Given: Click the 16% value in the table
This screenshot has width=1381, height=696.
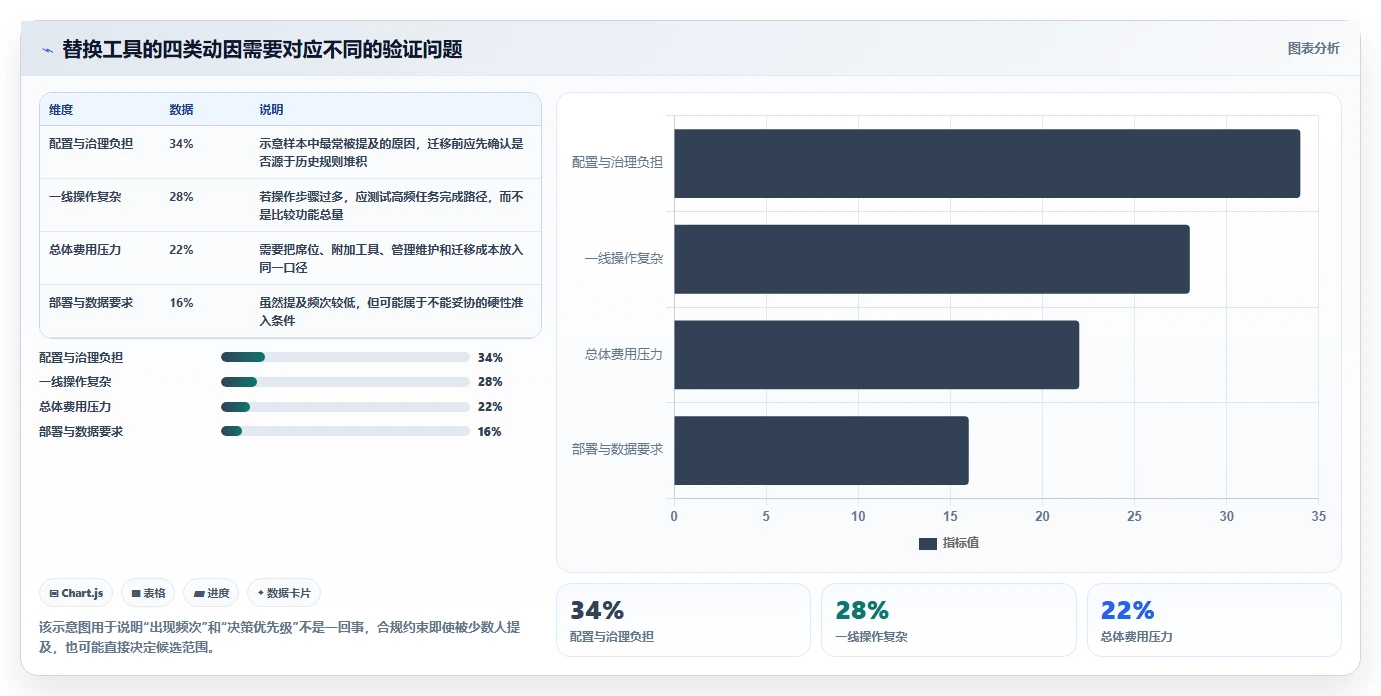Looking at the screenshot, I should [x=181, y=302].
